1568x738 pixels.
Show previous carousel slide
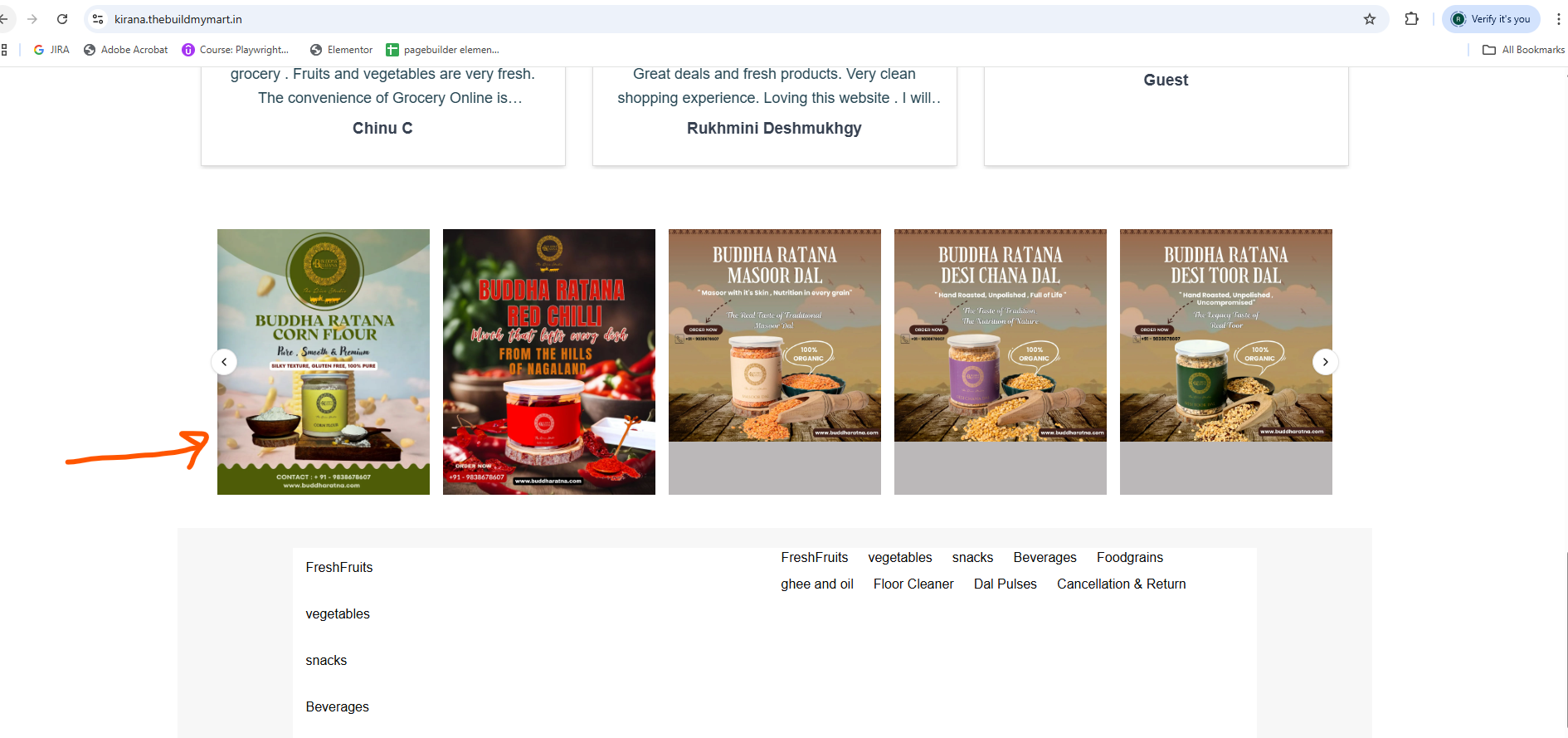click(224, 362)
